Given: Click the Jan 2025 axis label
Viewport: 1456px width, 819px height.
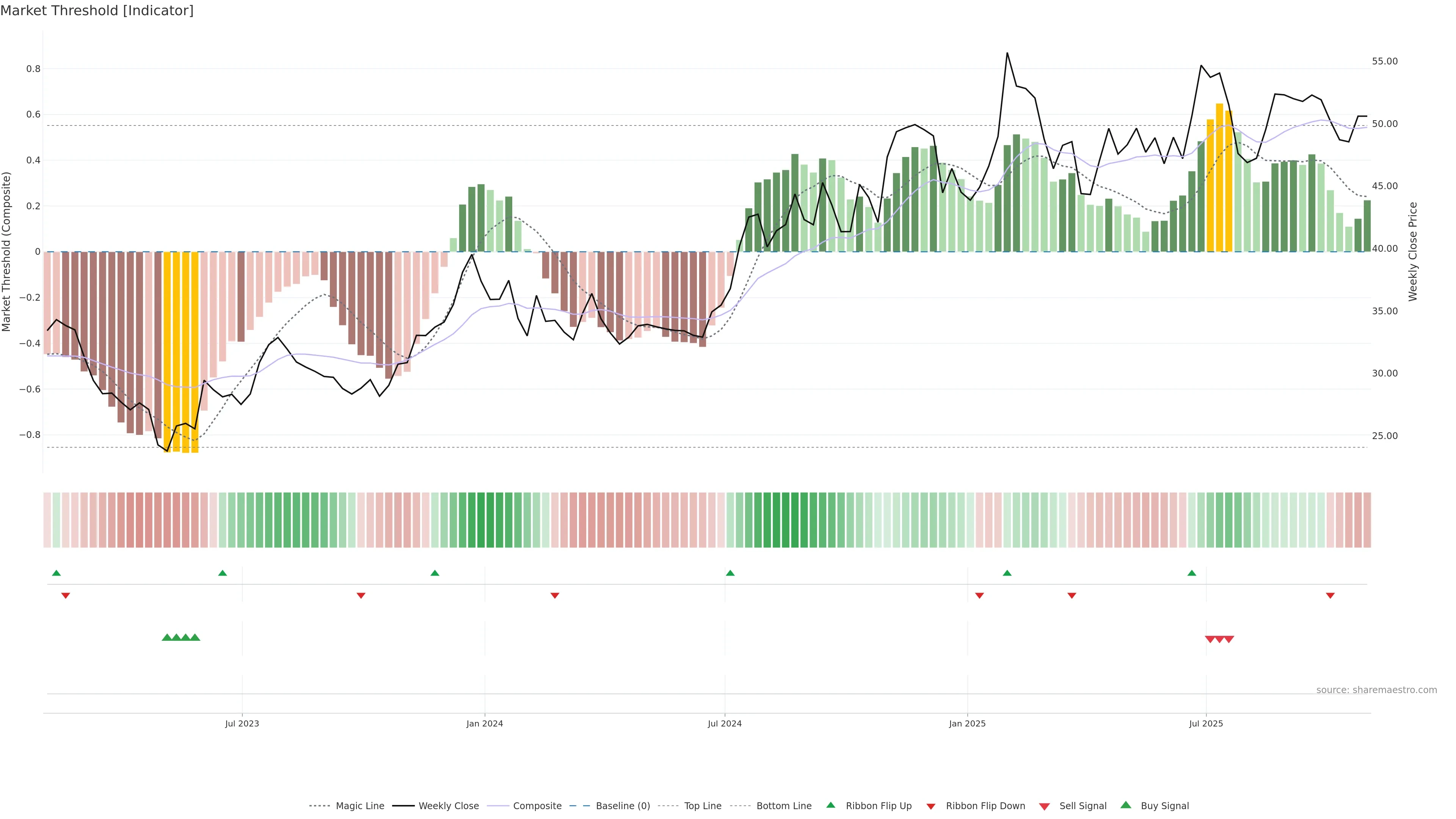Looking at the screenshot, I should (967, 723).
